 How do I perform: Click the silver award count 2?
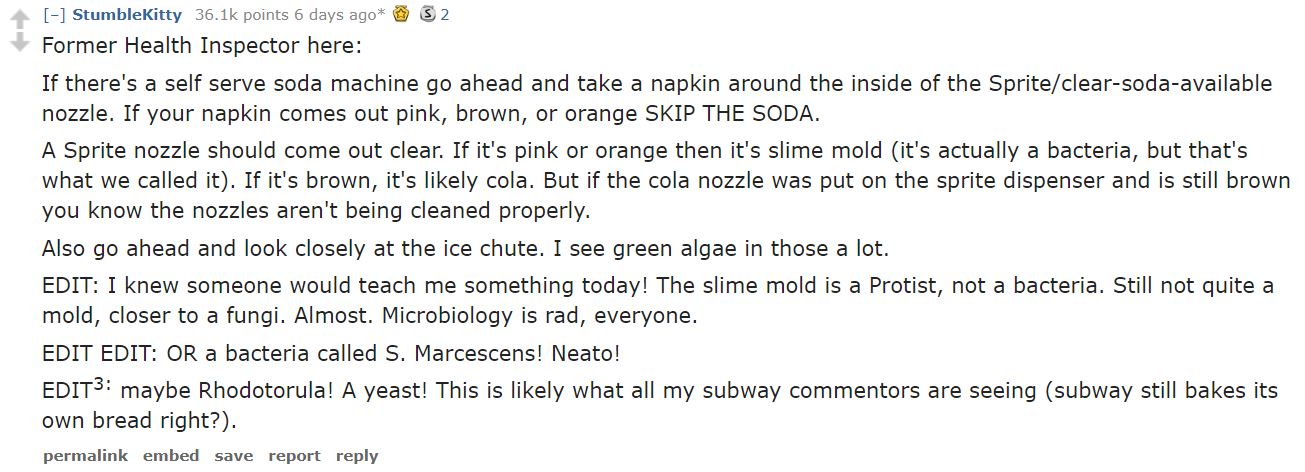[x=445, y=14]
